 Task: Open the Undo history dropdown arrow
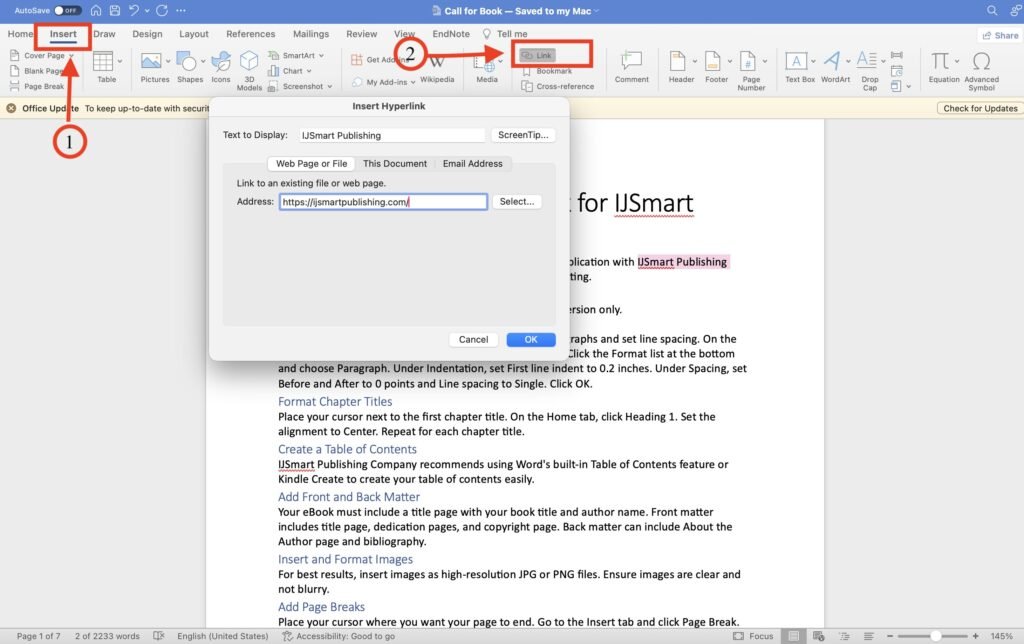(147, 10)
